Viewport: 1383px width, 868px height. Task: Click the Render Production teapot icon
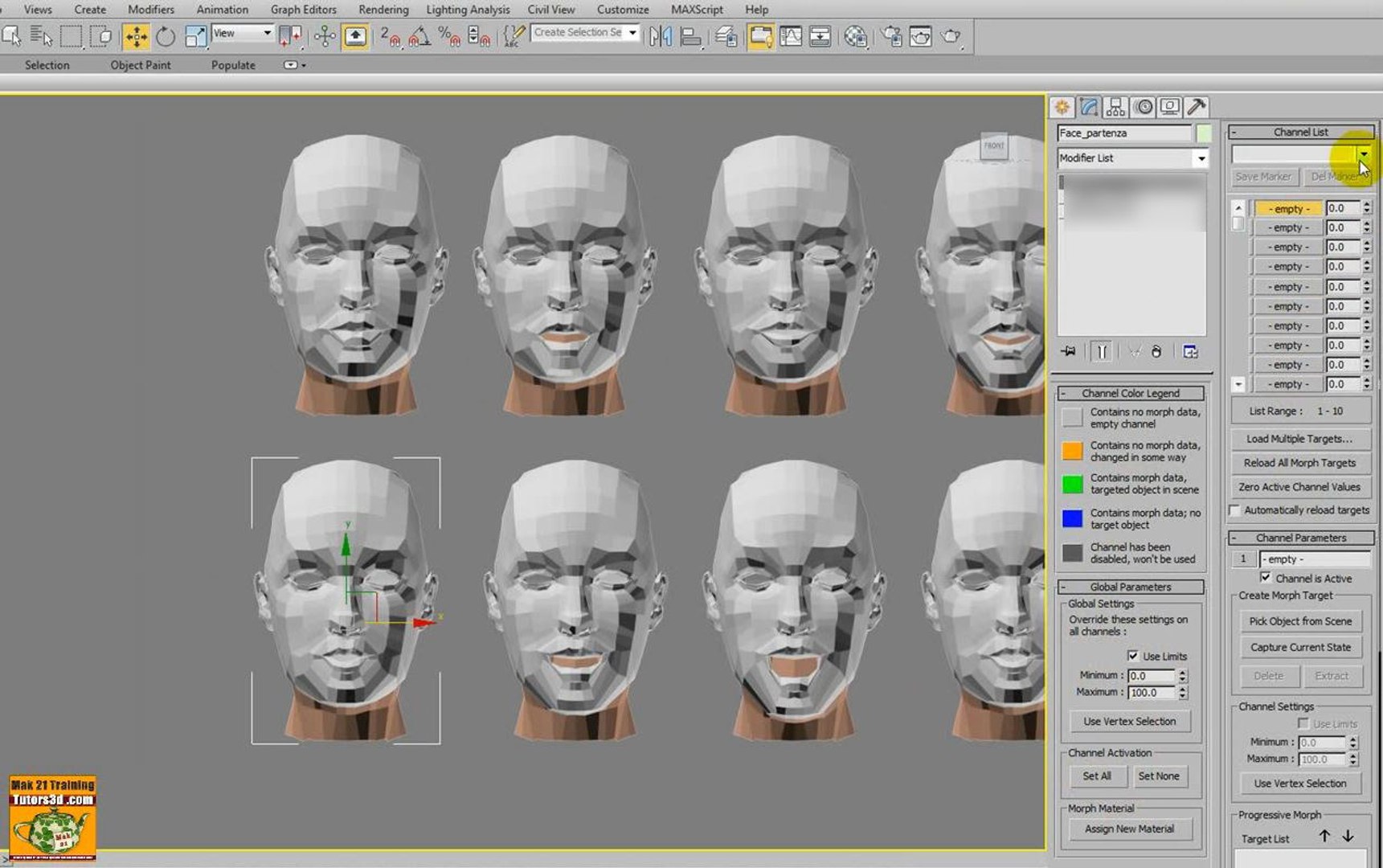coord(951,36)
